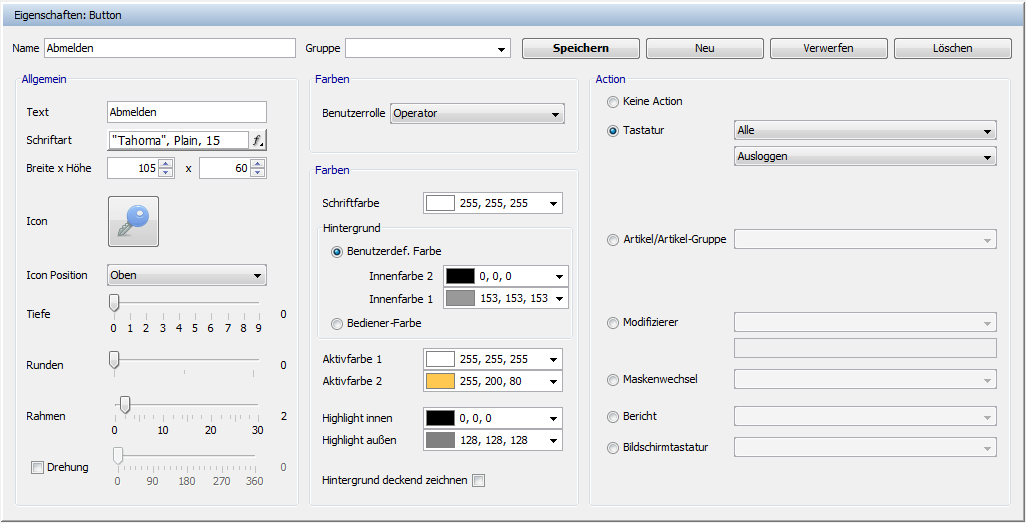
Task: Open the Modifizierer dropdown
Action: (x=865, y=323)
